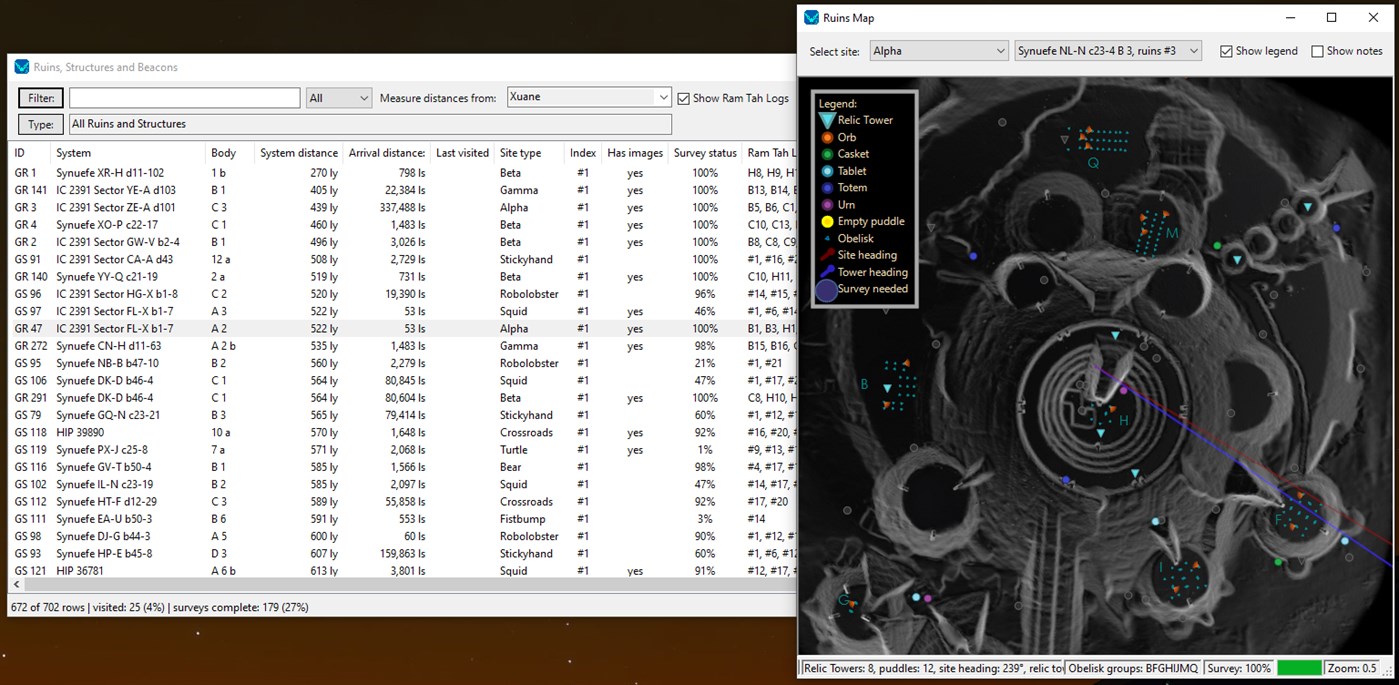Click the Relic Tower icon in the legend

(825, 120)
